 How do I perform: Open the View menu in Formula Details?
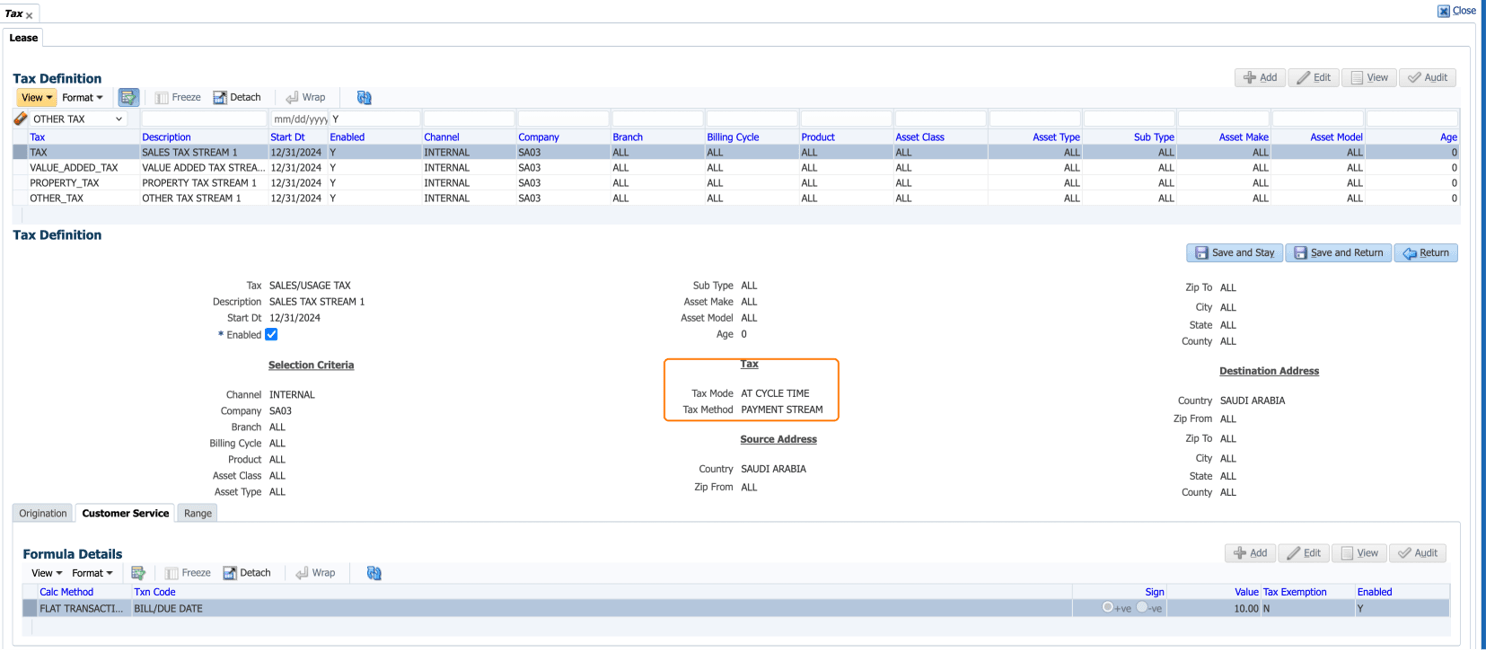(46, 573)
